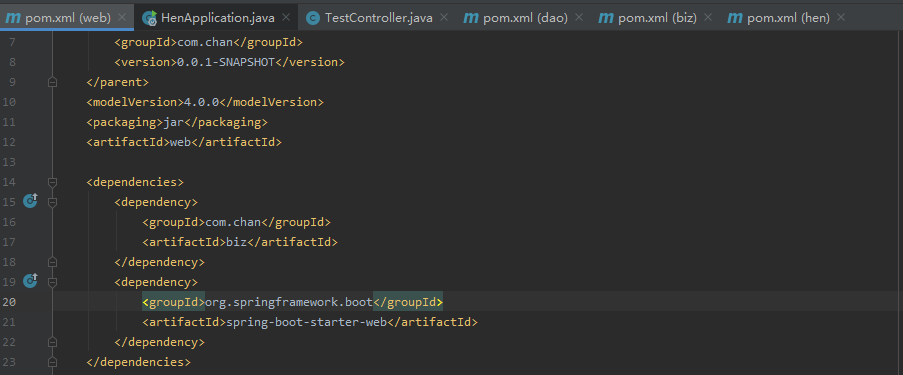Click line number 20 in the gutter
Image resolution: width=903 pixels, height=375 pixels.
(9, 302)
